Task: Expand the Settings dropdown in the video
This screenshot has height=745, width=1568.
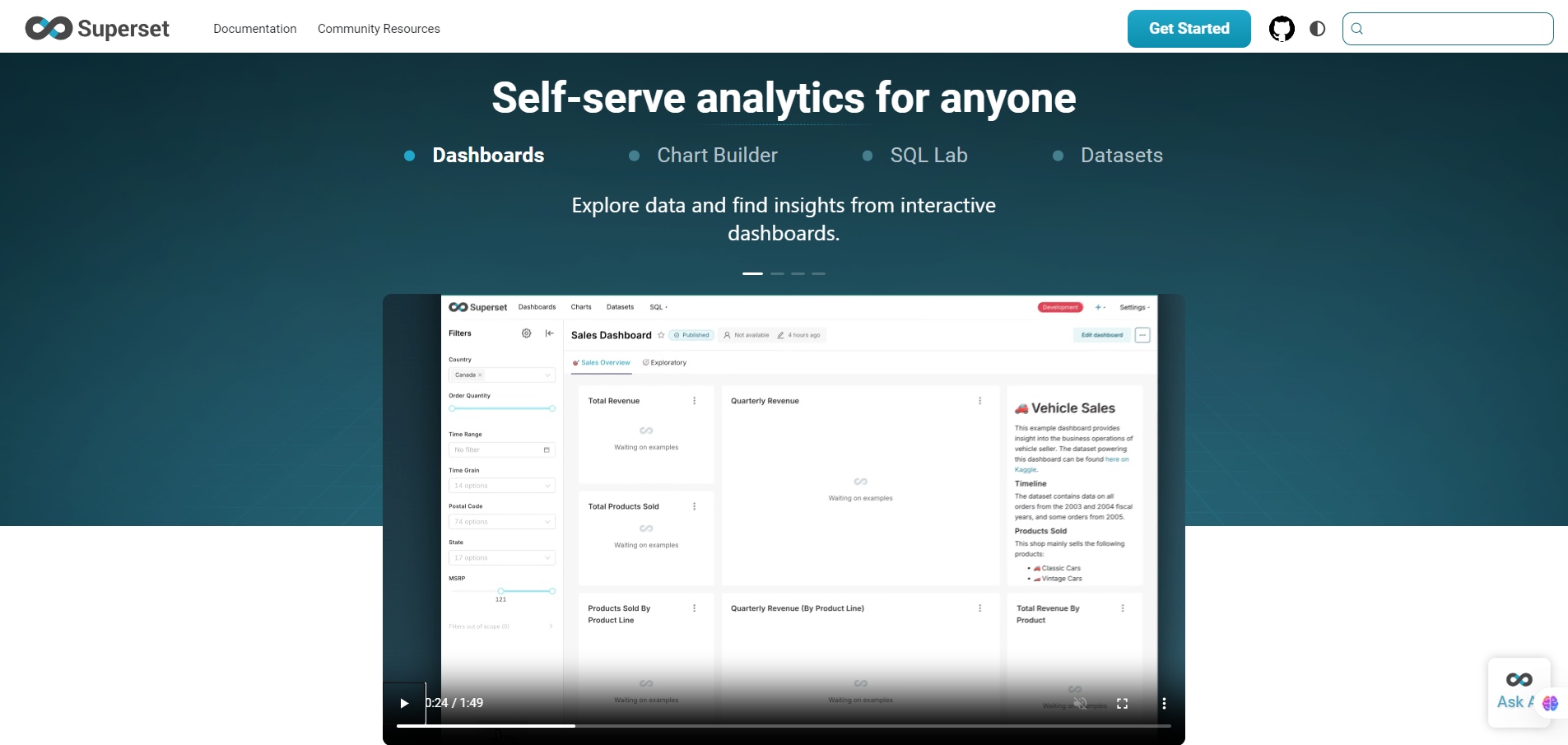Action: point(1134,307)
